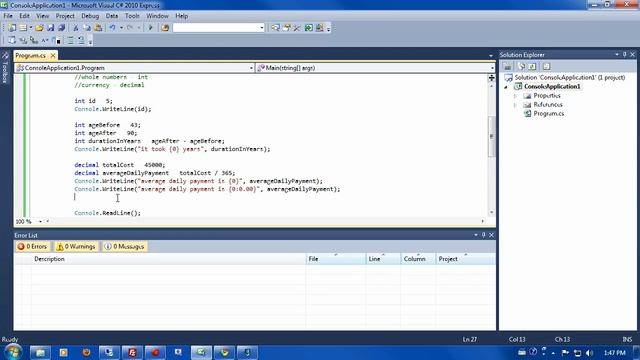
Task: Open the Toolbox wrench toolbar icon
Action: 297,28
